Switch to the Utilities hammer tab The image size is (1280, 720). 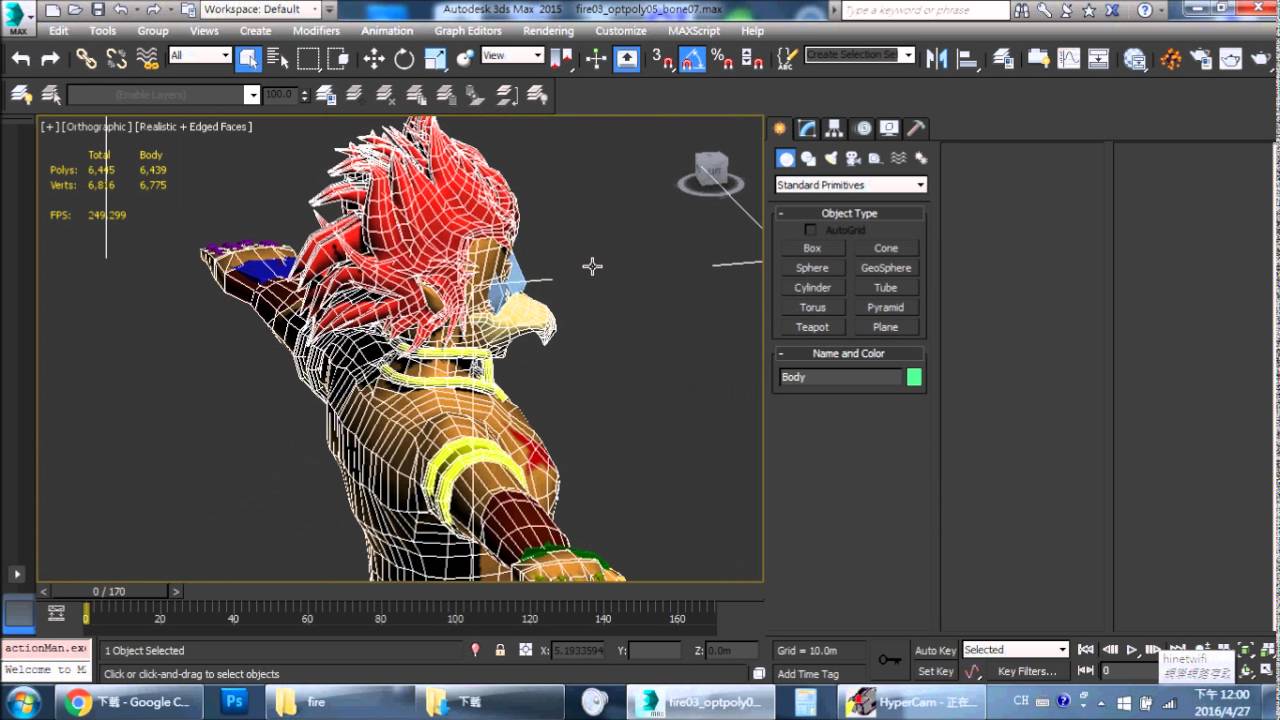[916, 128]
